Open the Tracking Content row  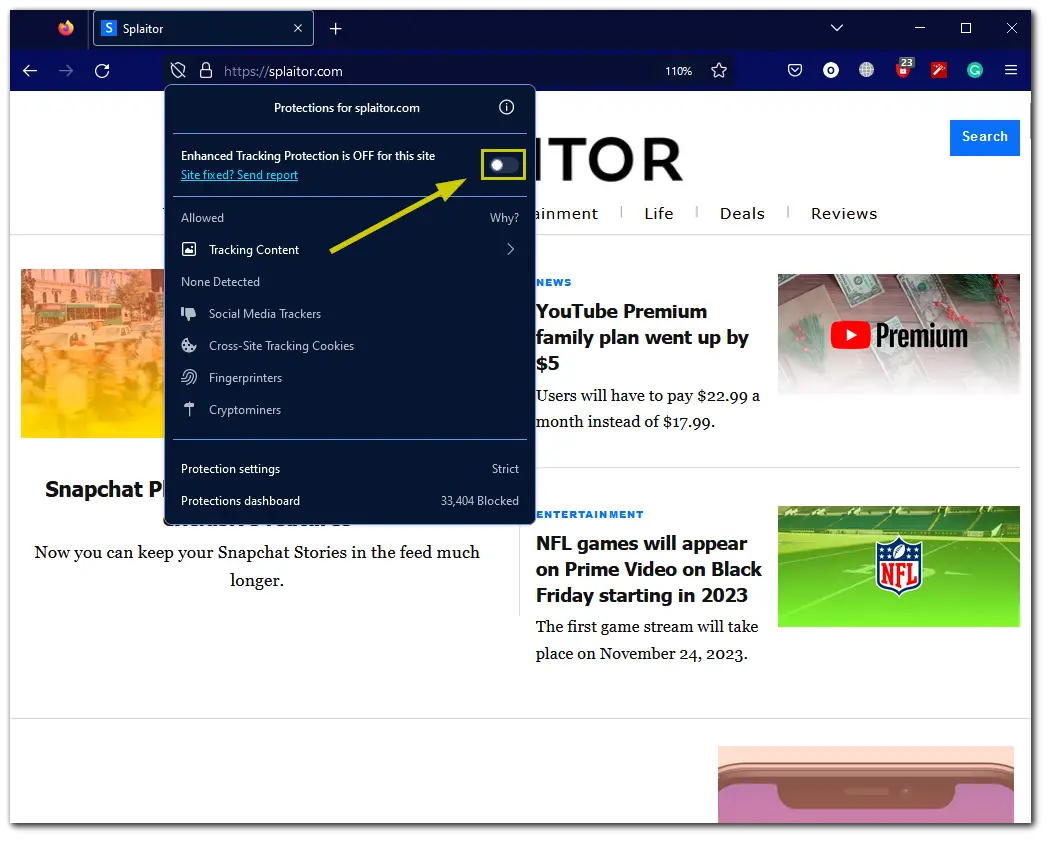[349, 250]
